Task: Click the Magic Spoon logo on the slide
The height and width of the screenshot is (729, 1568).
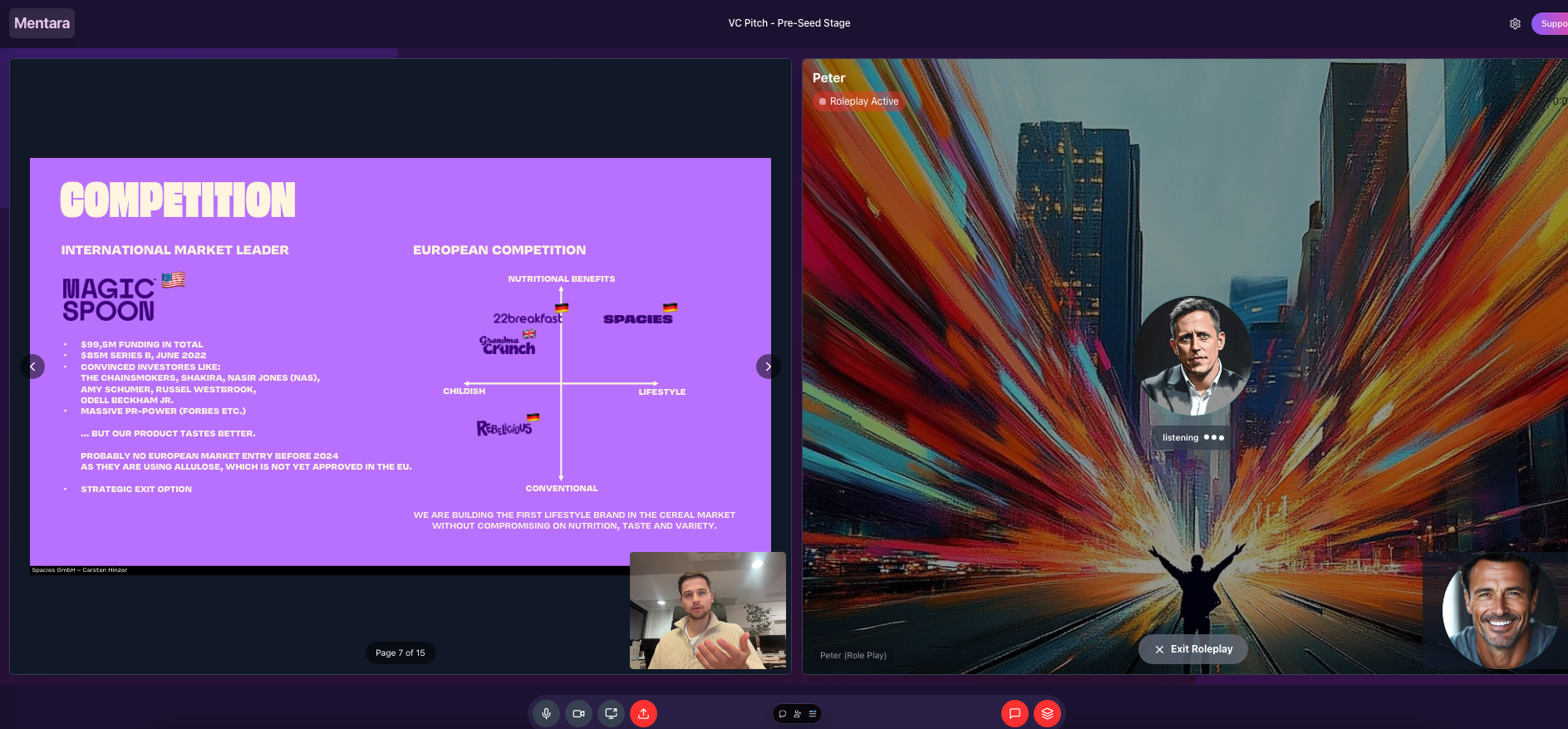Action: click(x=109, y=299)
